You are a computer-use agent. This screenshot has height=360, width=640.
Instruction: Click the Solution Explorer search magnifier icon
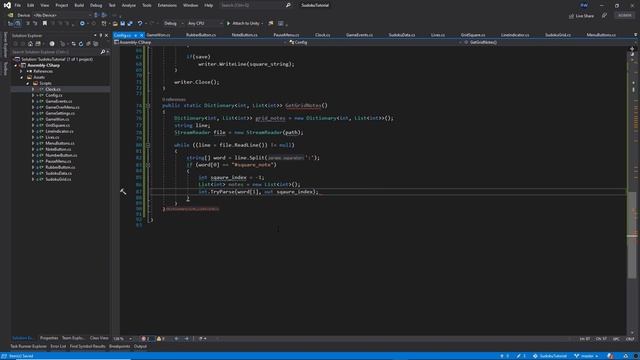102,52
